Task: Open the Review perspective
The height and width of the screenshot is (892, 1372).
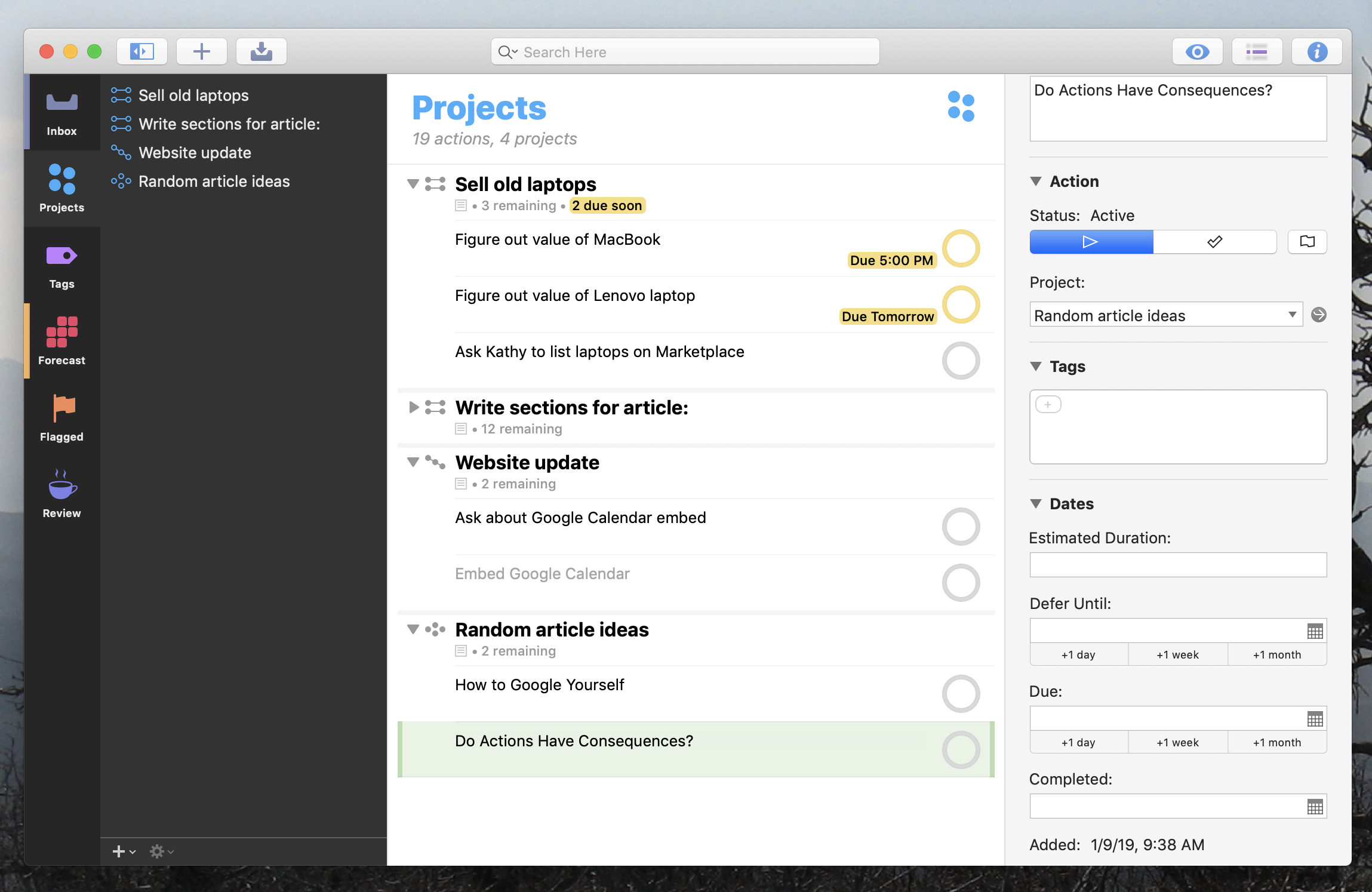Action: (61, 493)
